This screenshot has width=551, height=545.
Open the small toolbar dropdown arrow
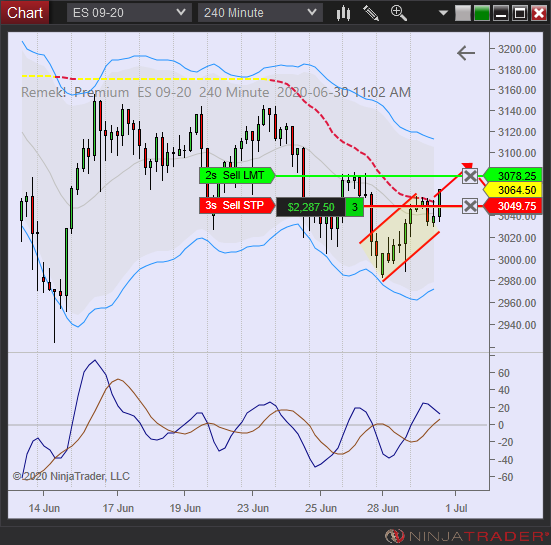[x=443, y=13]
